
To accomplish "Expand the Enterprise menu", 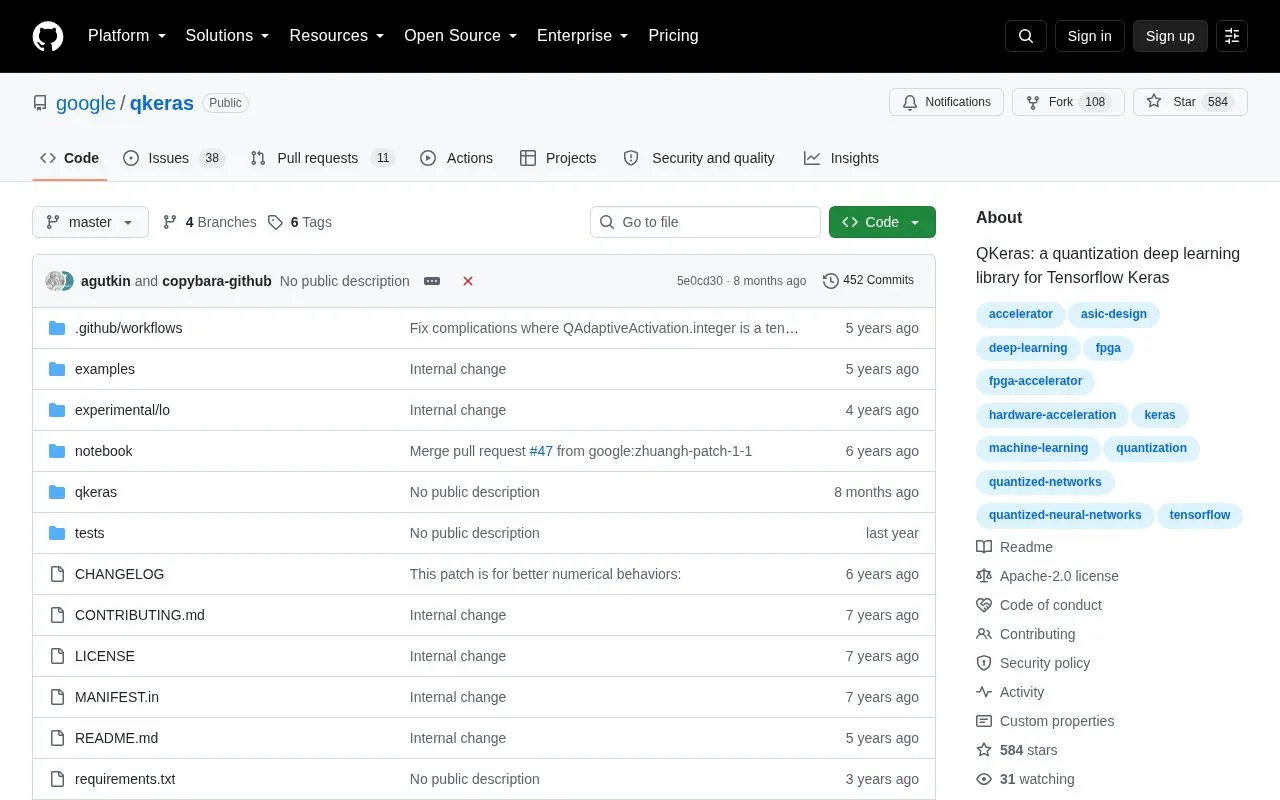I will coord(582,36).
